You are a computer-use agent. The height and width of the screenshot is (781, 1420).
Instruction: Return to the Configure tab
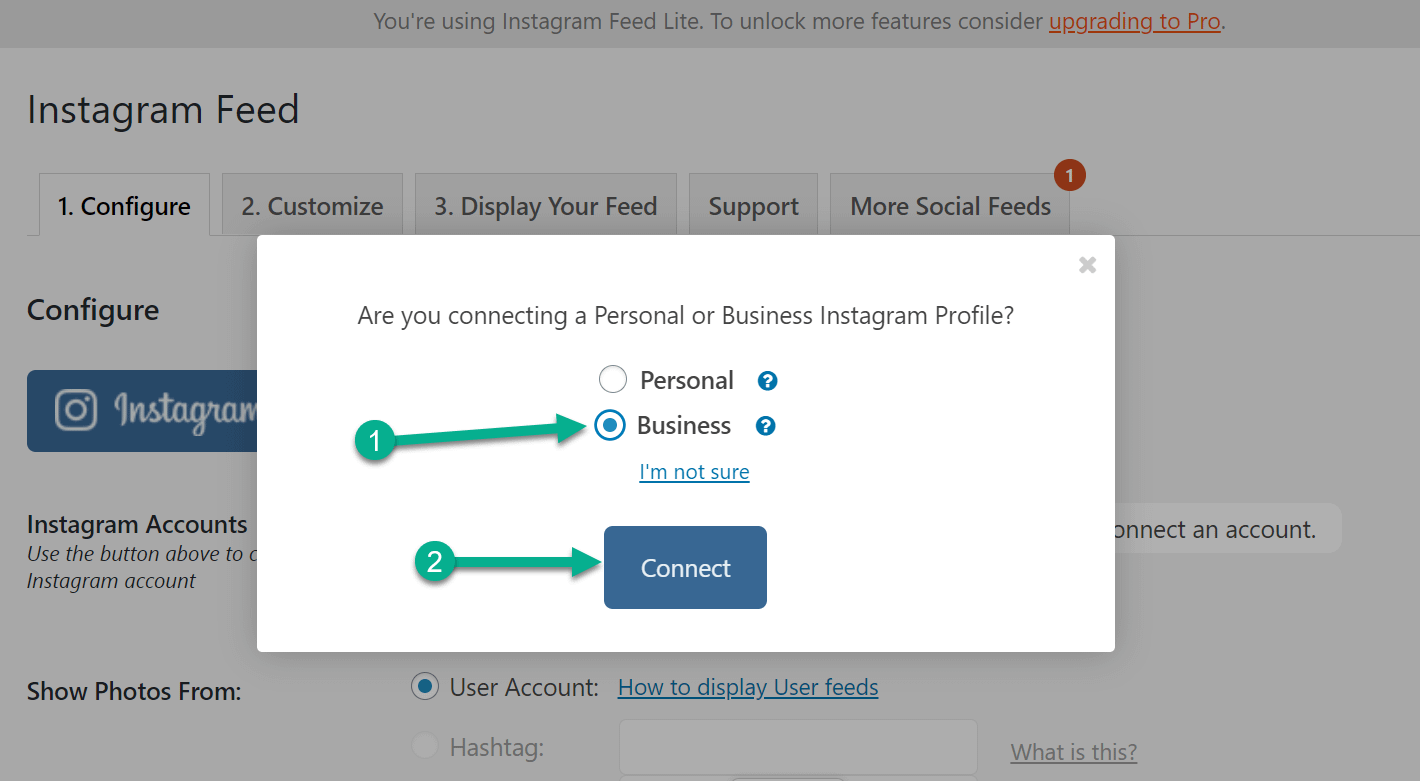tap(123, 205)
